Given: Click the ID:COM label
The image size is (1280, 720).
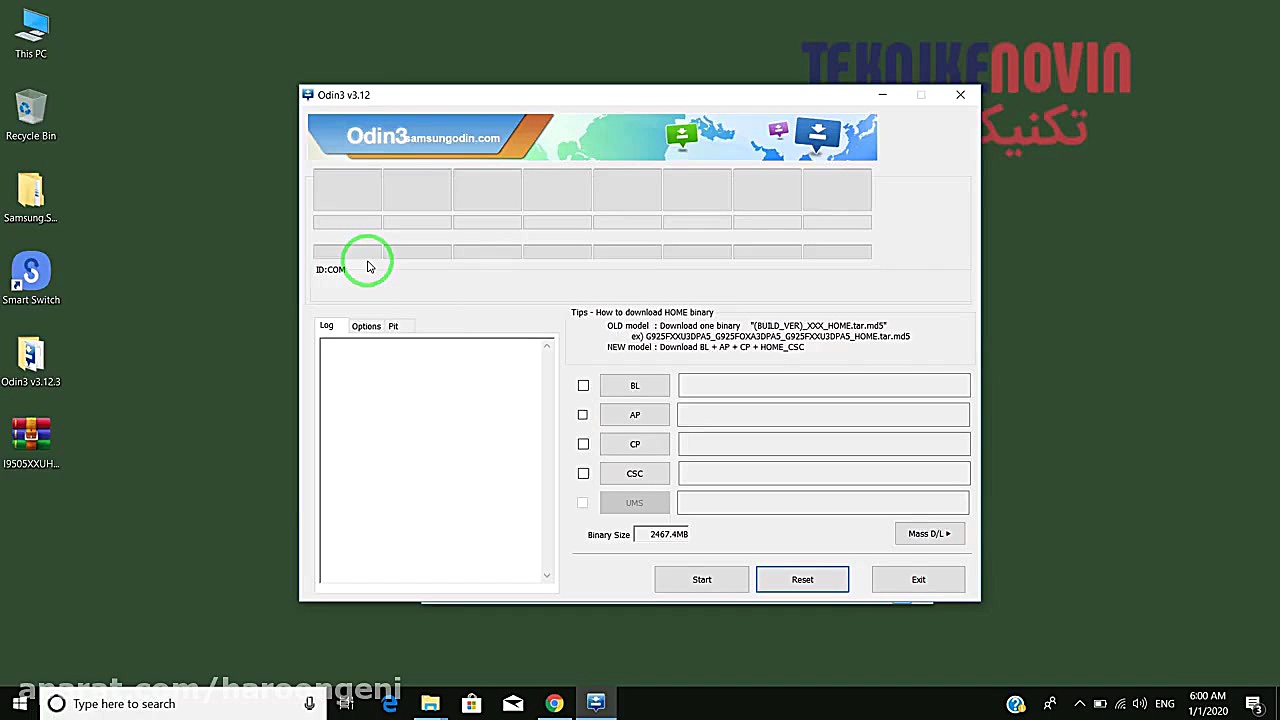Looking at the screenshot, I should [x=330, y=270].
